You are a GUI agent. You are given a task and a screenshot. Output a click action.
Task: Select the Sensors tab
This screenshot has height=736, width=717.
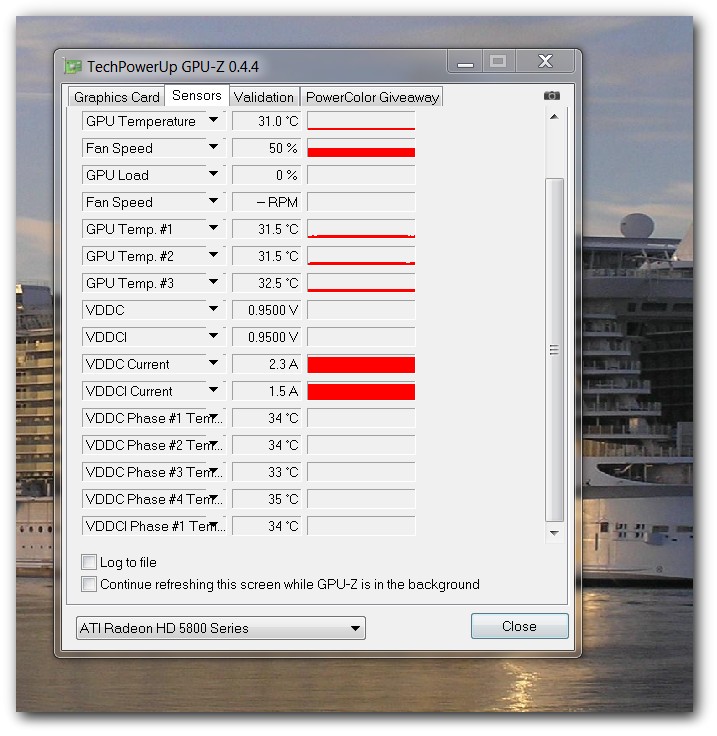pos(197,95)
